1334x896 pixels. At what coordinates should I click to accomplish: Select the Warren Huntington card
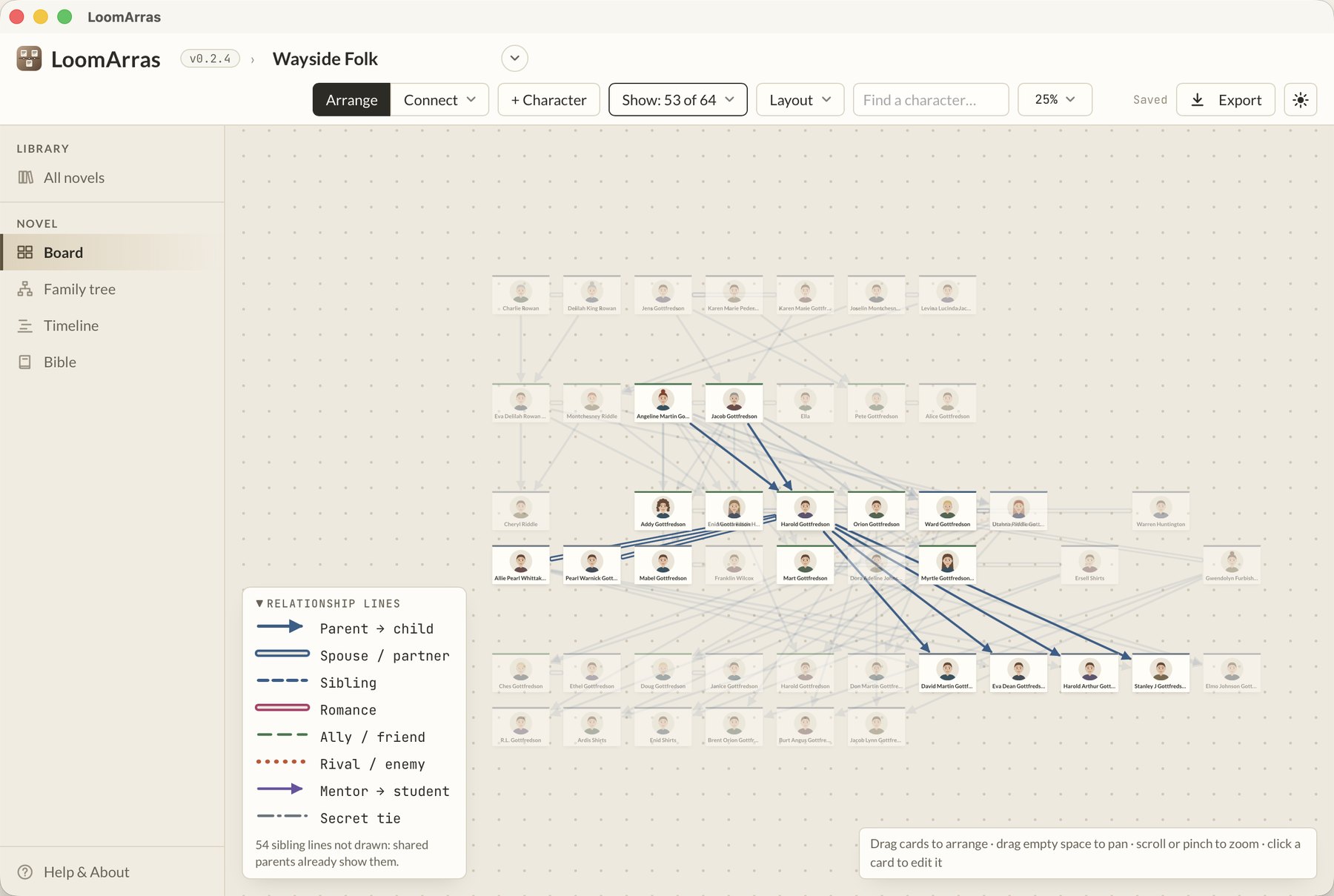pos(1161,511)
